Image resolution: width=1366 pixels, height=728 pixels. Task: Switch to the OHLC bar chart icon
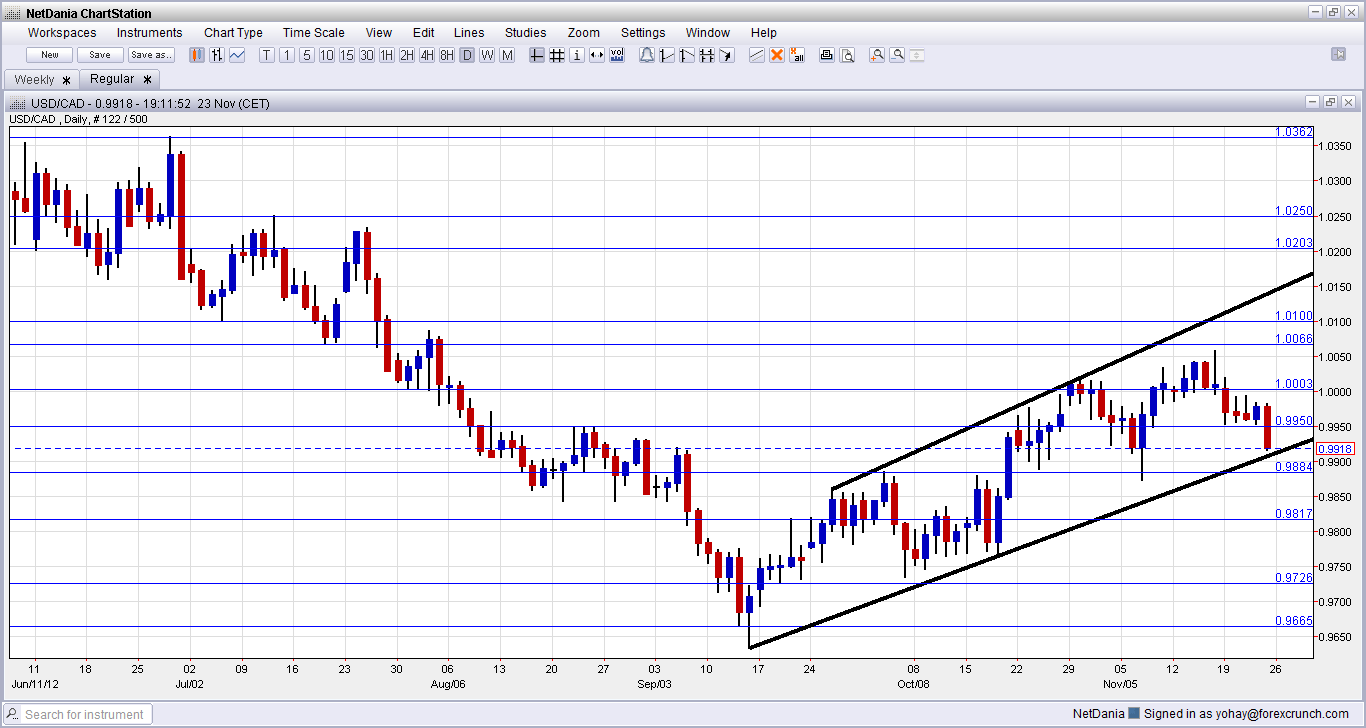[216, 55]
